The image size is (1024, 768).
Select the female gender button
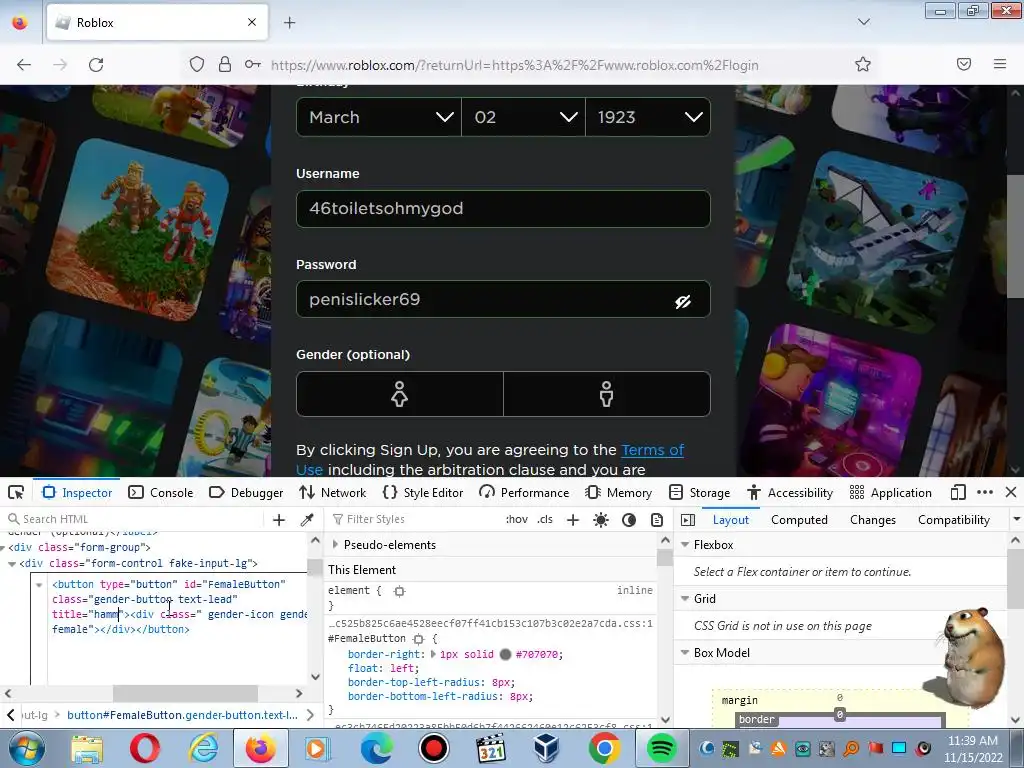tap(400, 394)
